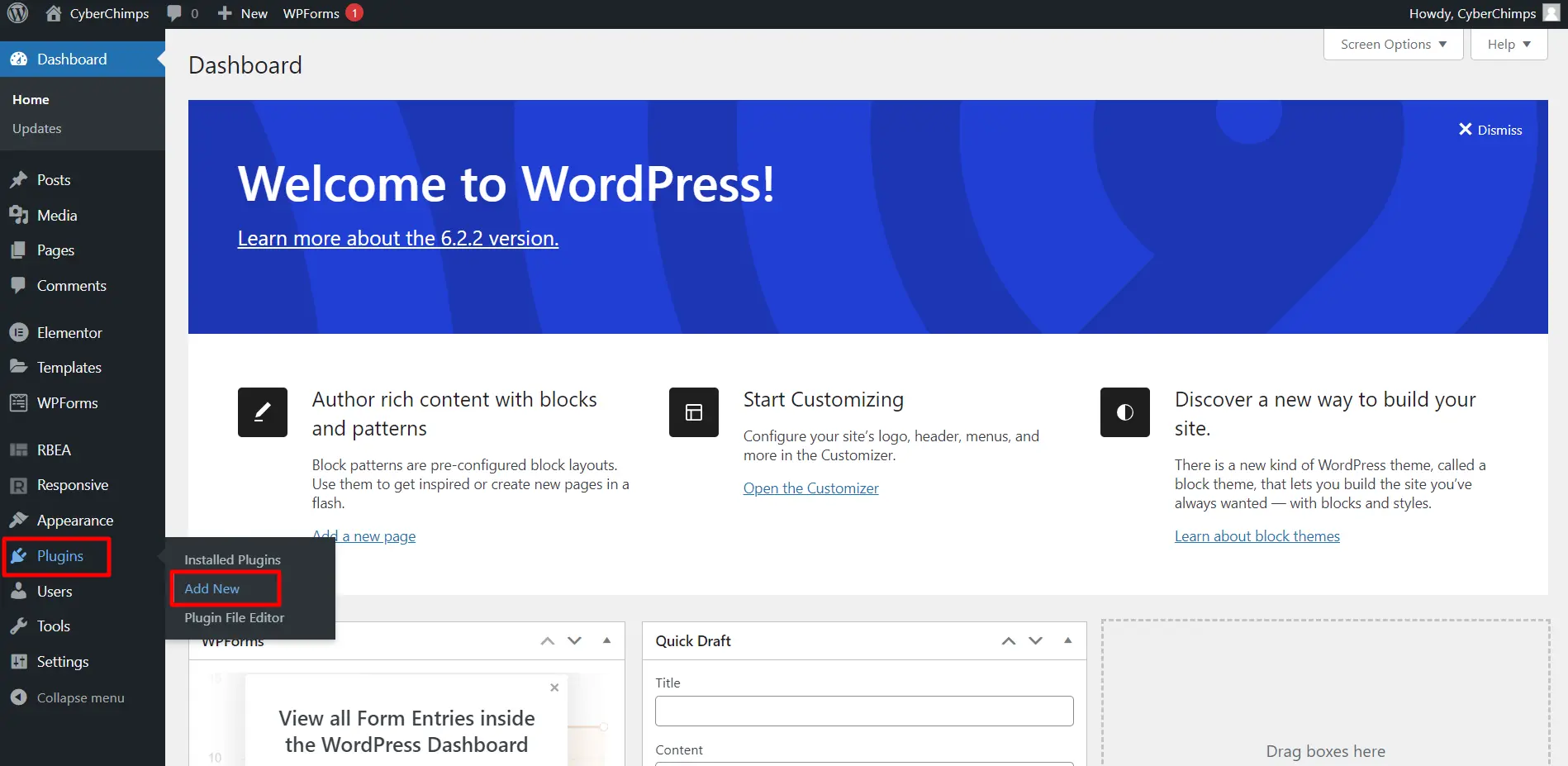
Task: Click the Quick Draft widget heading
Action: [x=693, y=640]
